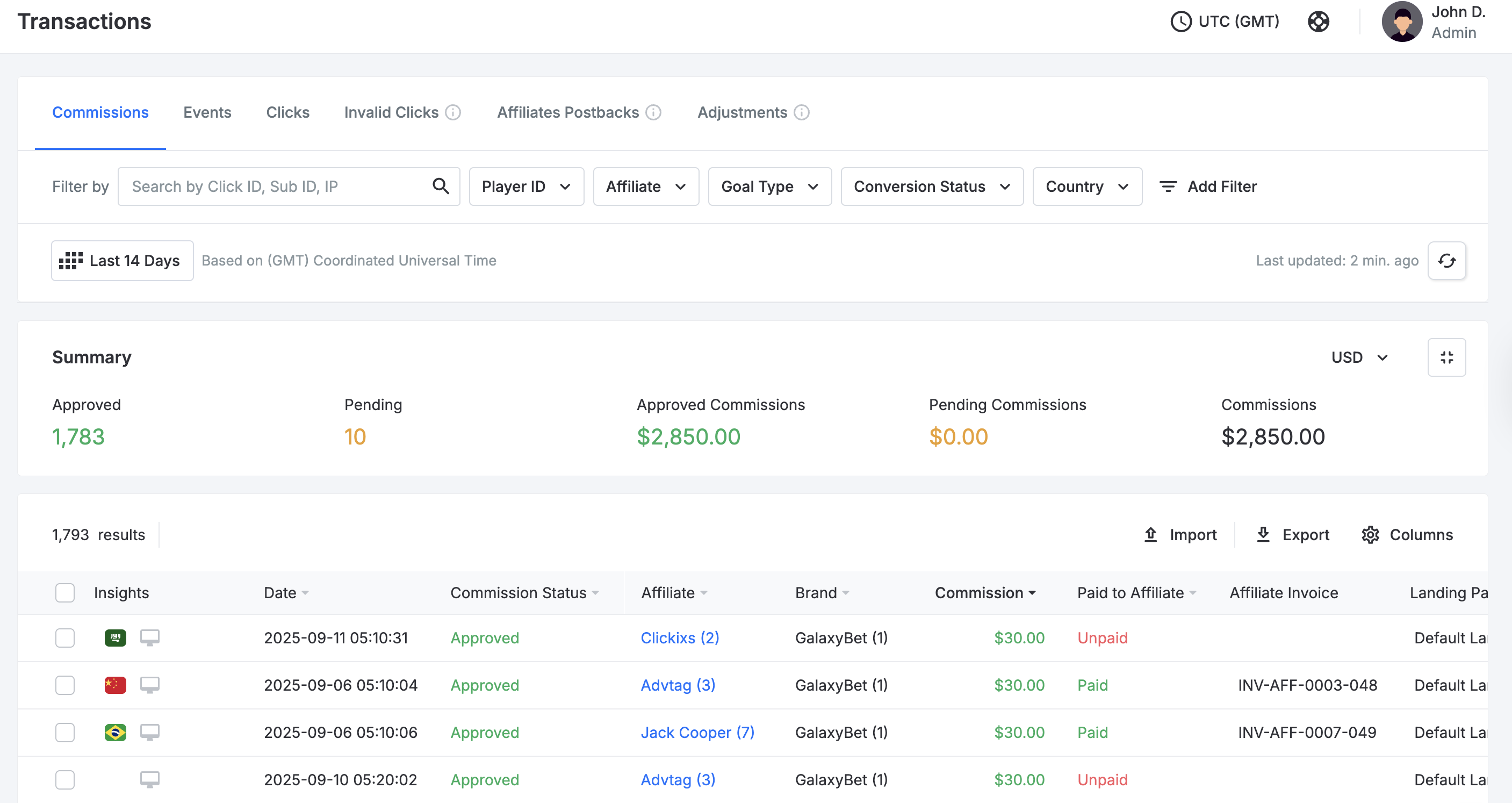Click the Invalid Clicks info icon
This screenshot has height=803, width=1512.
tap(452, 112)
